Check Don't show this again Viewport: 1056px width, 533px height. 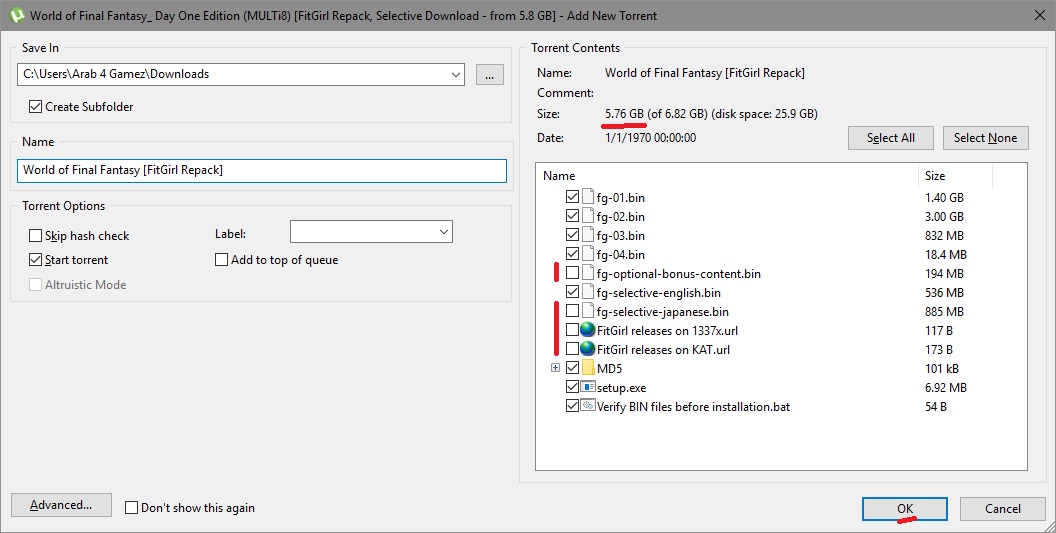[x=131, y=507]
